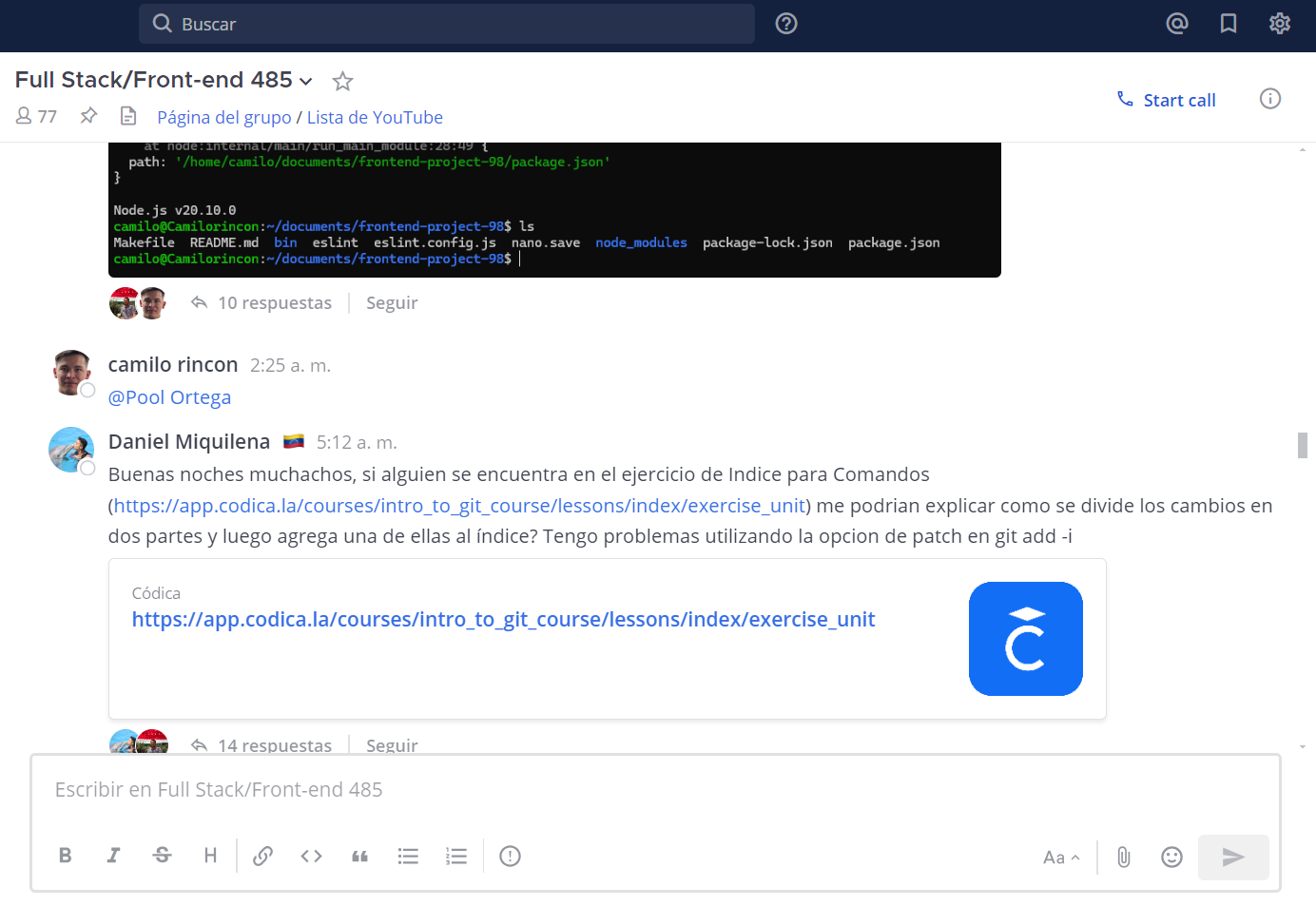This screenshot has width=1316, height=906.
Task: Insert inline code with the code icon
Action: (x=311, y=856)
